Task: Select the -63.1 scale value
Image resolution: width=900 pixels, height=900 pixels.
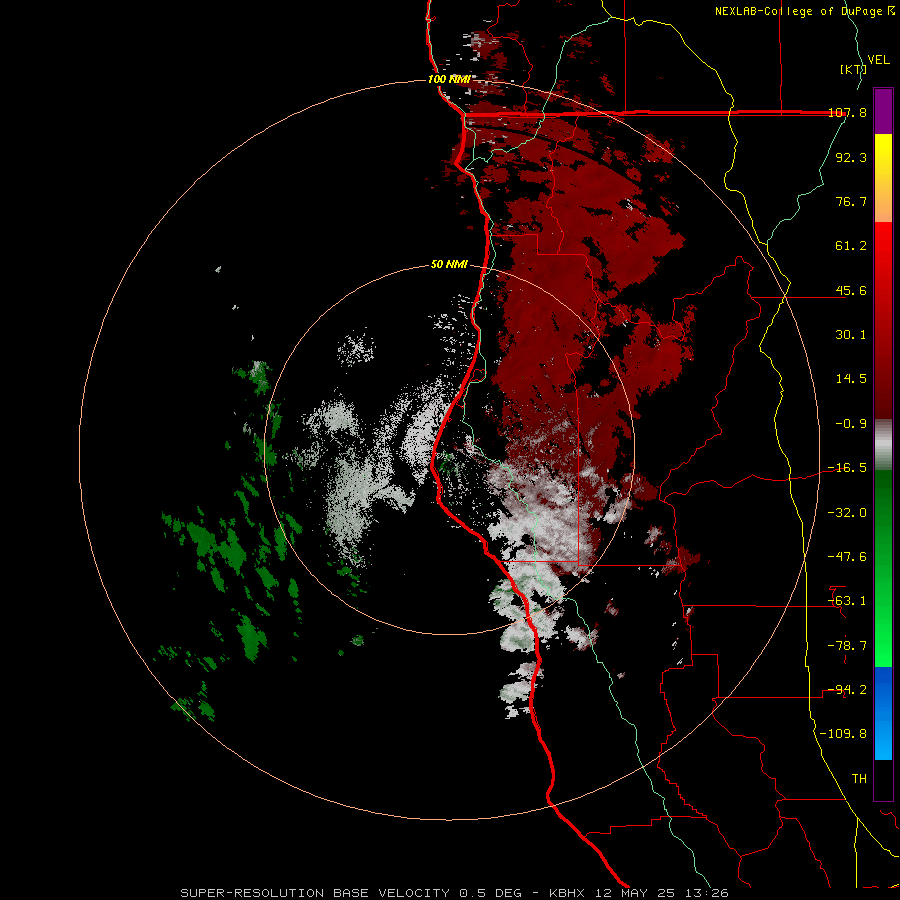Action: pyautogui.click(x=847, y=601)
